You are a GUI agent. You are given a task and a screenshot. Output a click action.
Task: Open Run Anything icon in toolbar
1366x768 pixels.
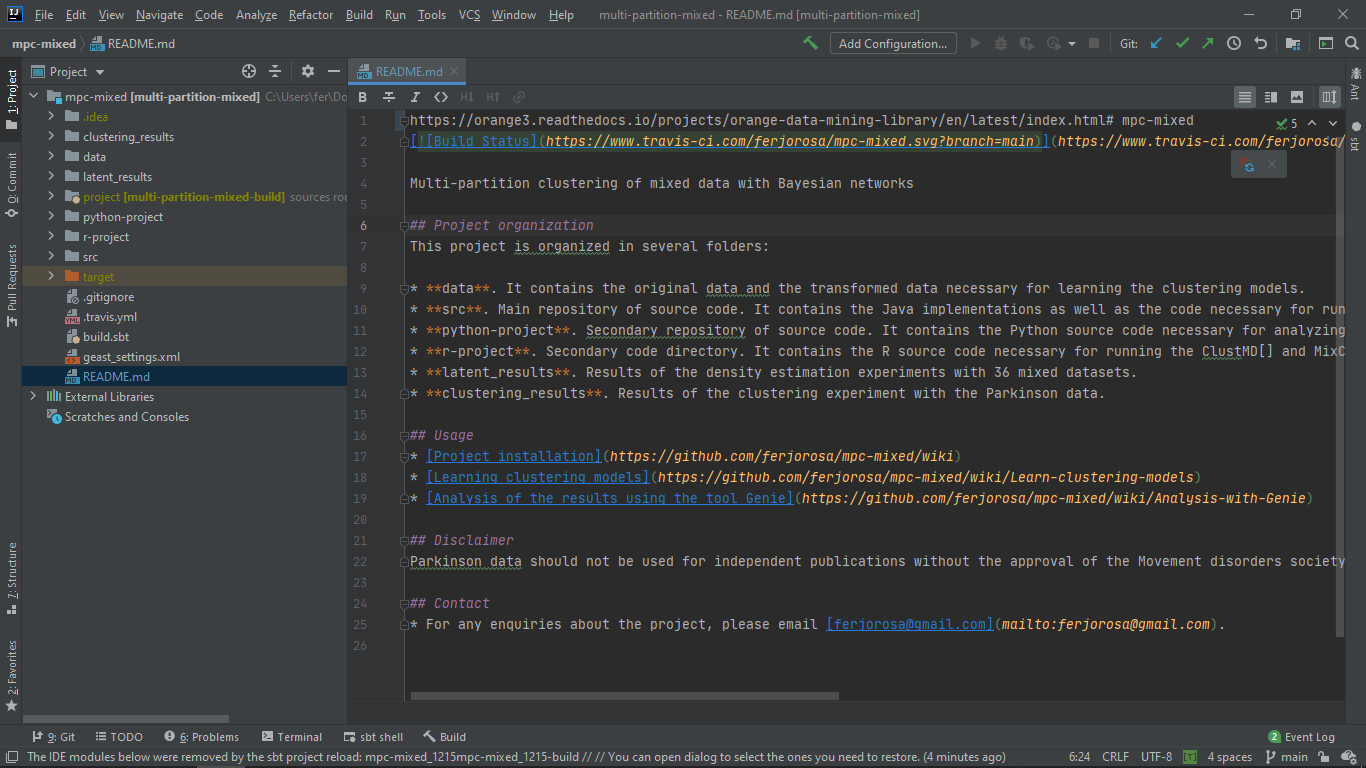[1325, 43]
